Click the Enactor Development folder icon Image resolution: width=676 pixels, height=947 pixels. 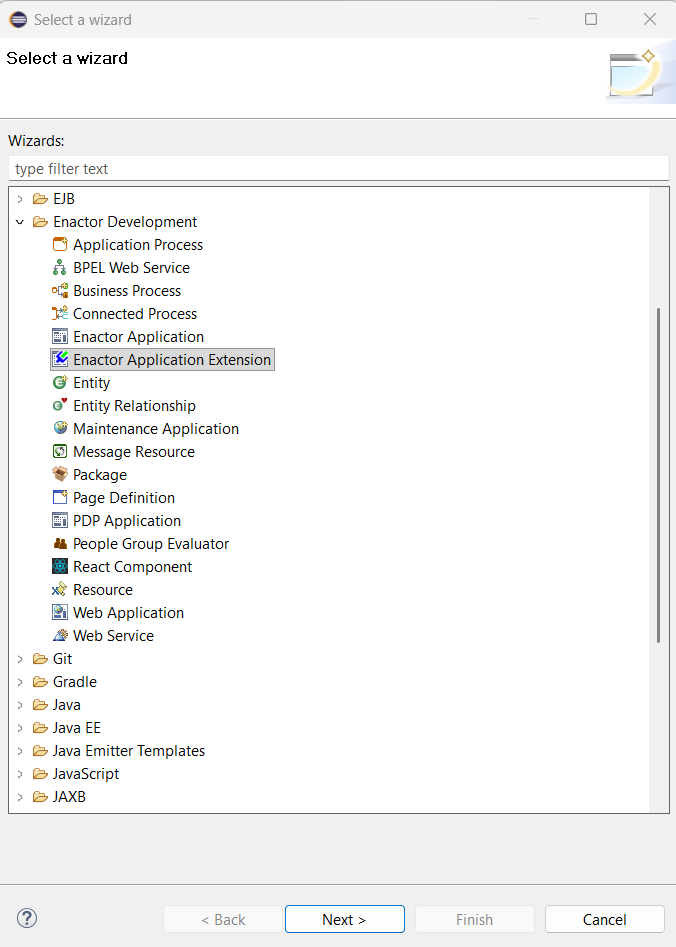(40, 222)
